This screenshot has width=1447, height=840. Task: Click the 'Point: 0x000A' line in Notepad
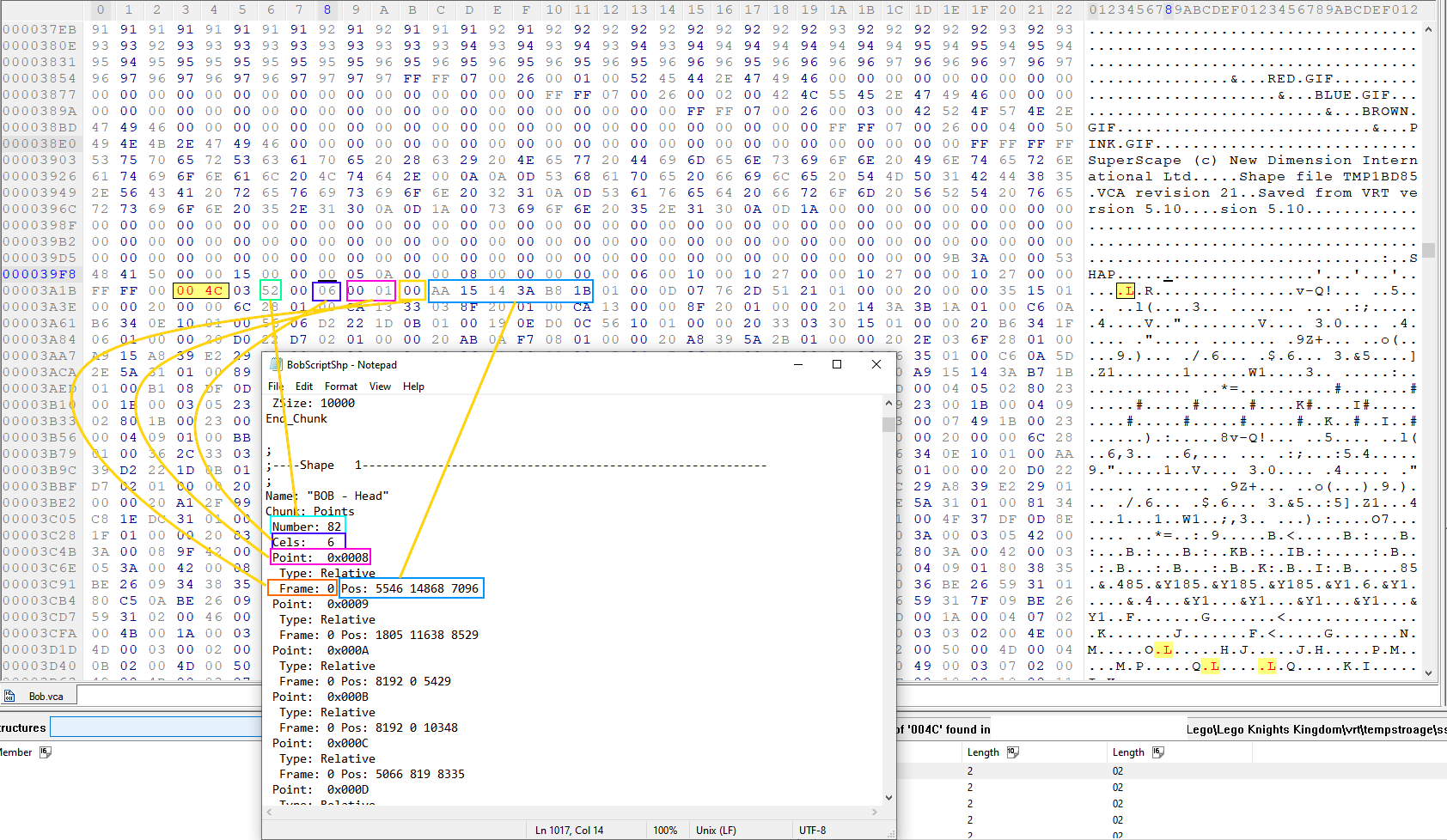pyautogui.click(x=321, y=650)
